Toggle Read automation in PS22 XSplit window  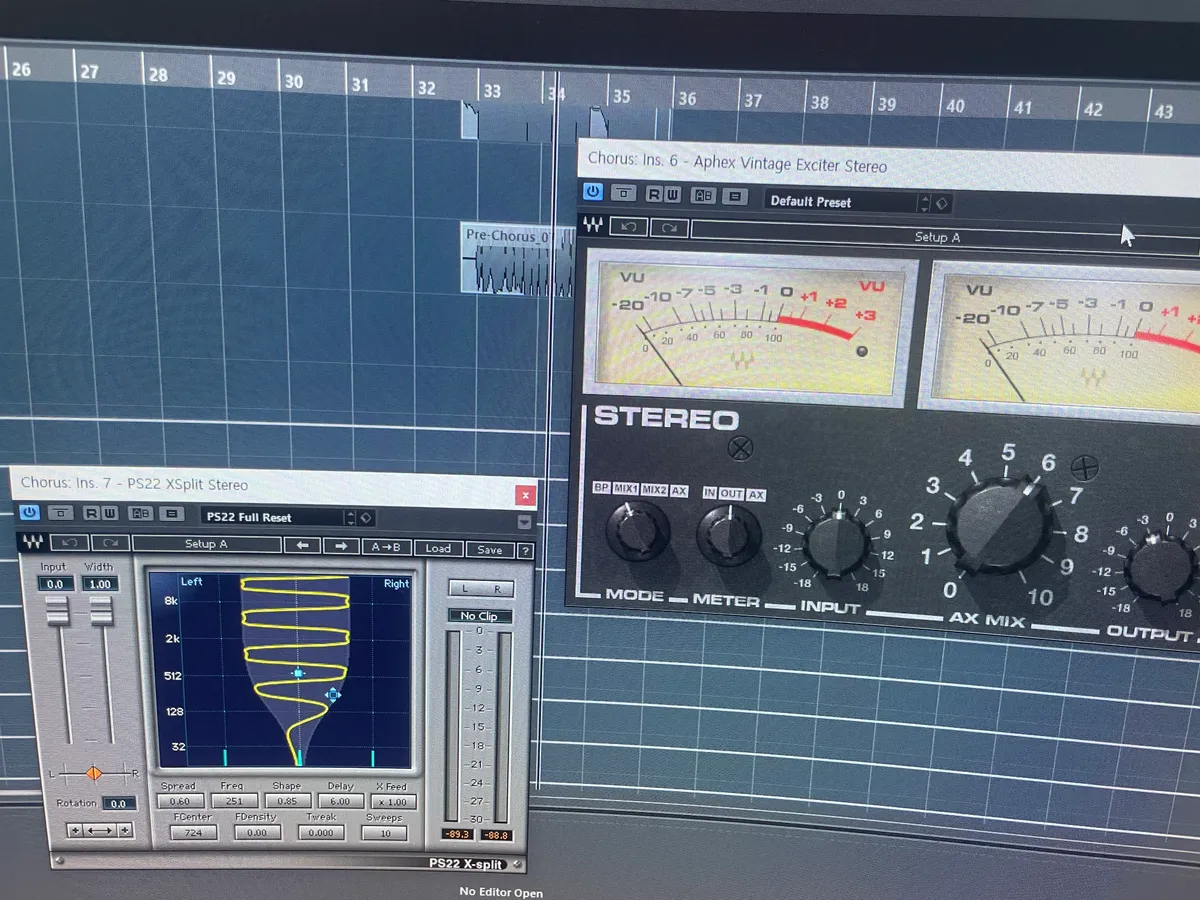93,514
